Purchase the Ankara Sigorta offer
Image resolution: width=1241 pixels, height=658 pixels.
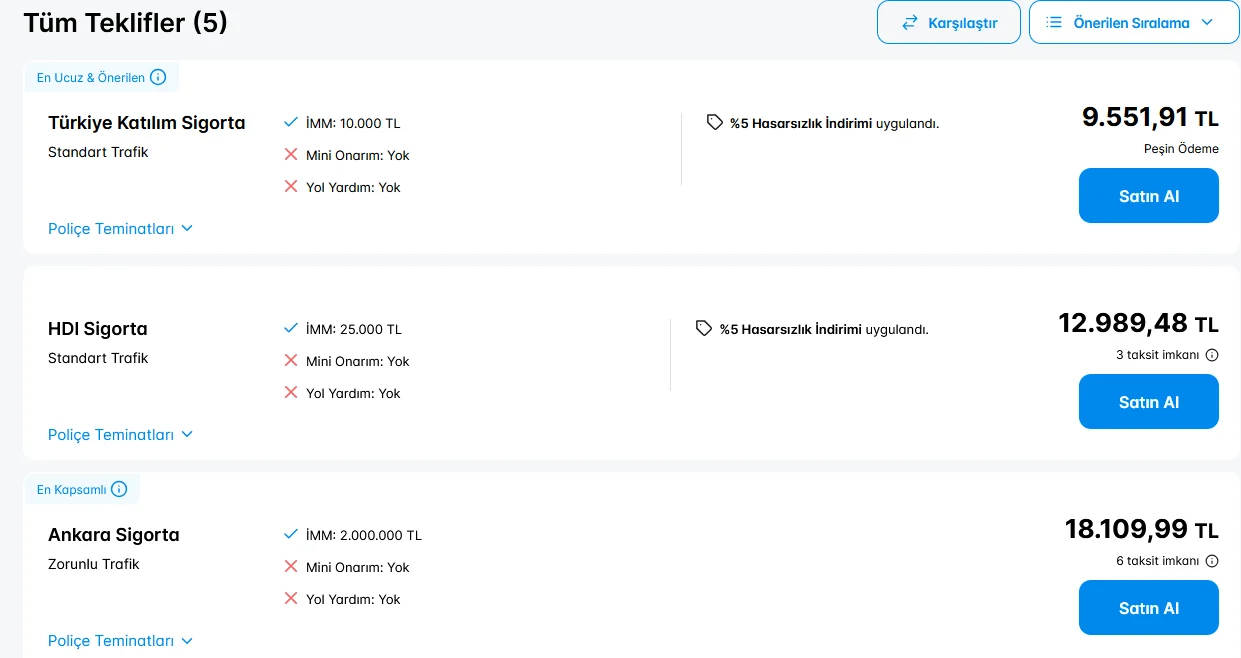coord(1148,608)
